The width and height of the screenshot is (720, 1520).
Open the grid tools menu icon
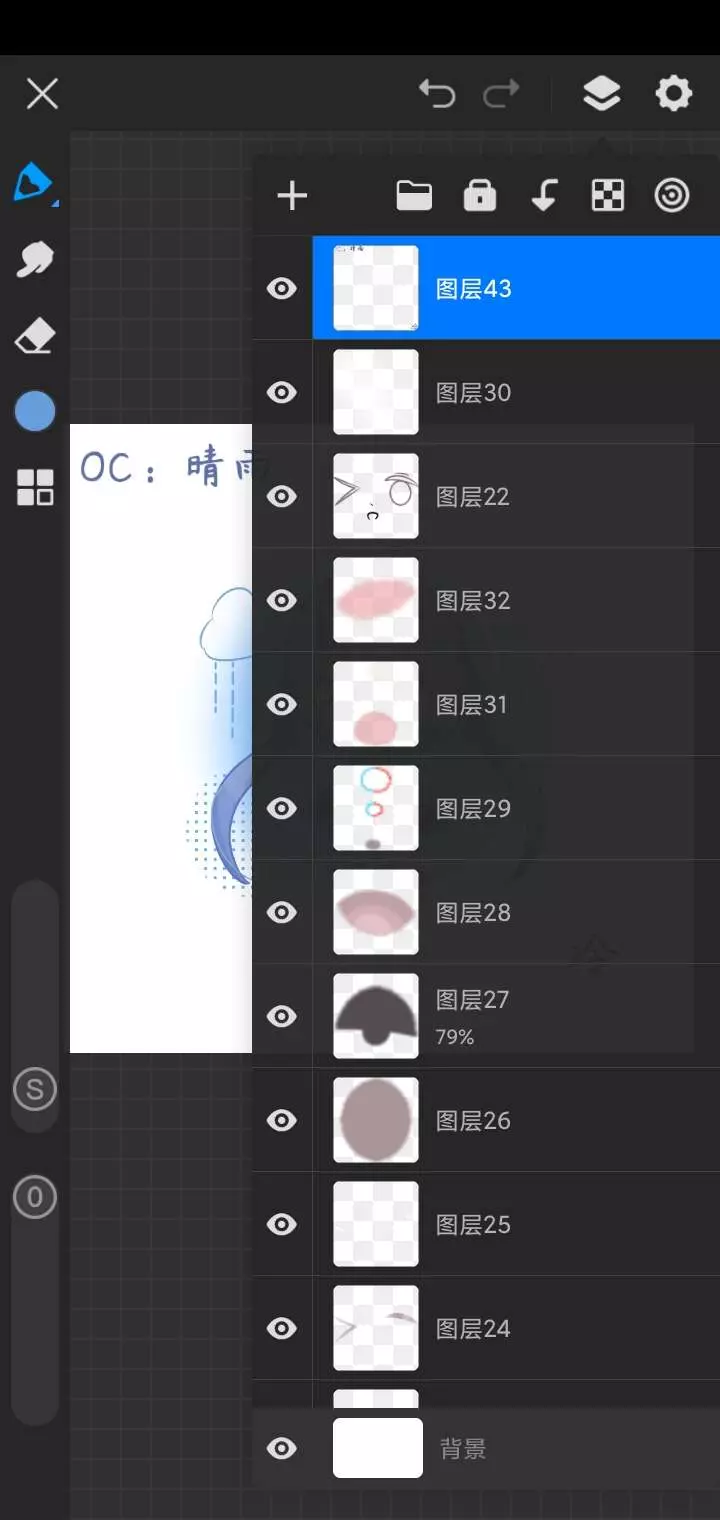[35, 487]
